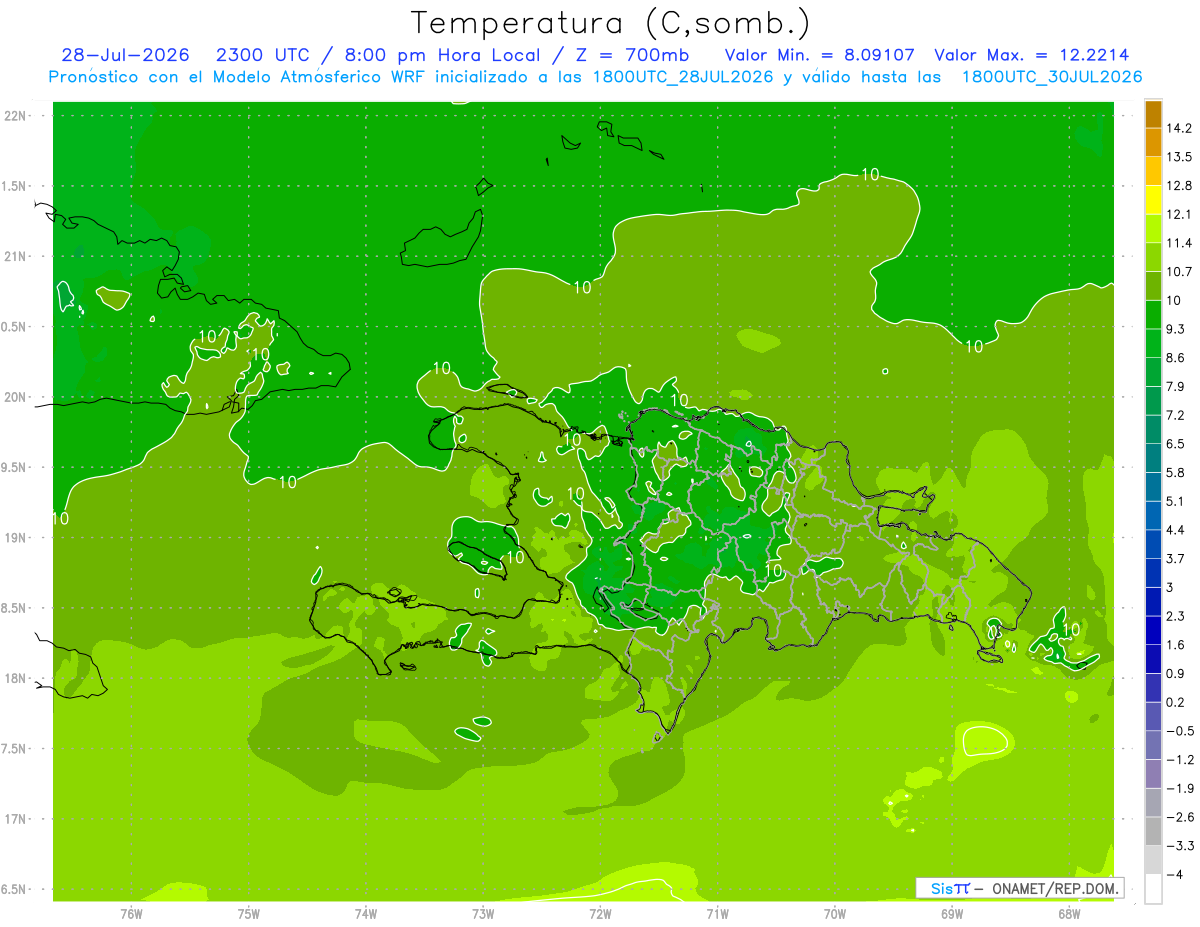Click the "6.5N" latitude axis label
The image size is (1200, 927).
(x=14, y=889)
